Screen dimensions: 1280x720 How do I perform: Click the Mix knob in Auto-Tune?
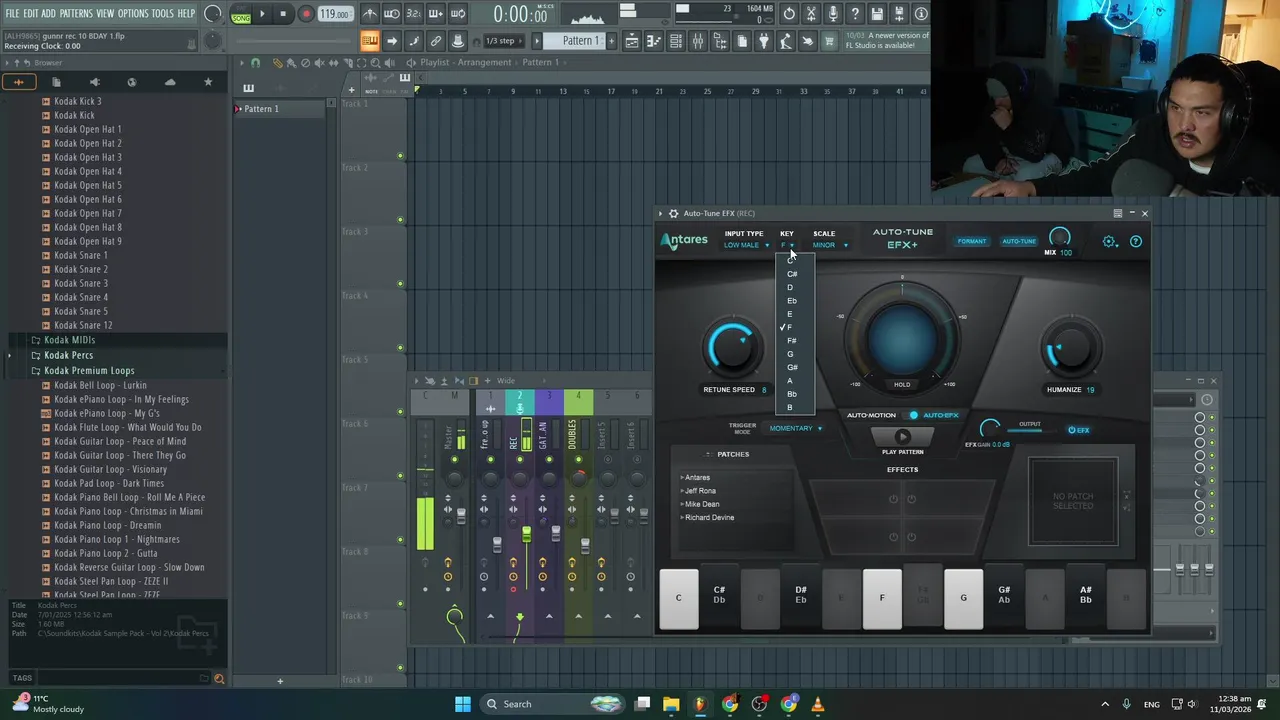(x=1059, y=238)
